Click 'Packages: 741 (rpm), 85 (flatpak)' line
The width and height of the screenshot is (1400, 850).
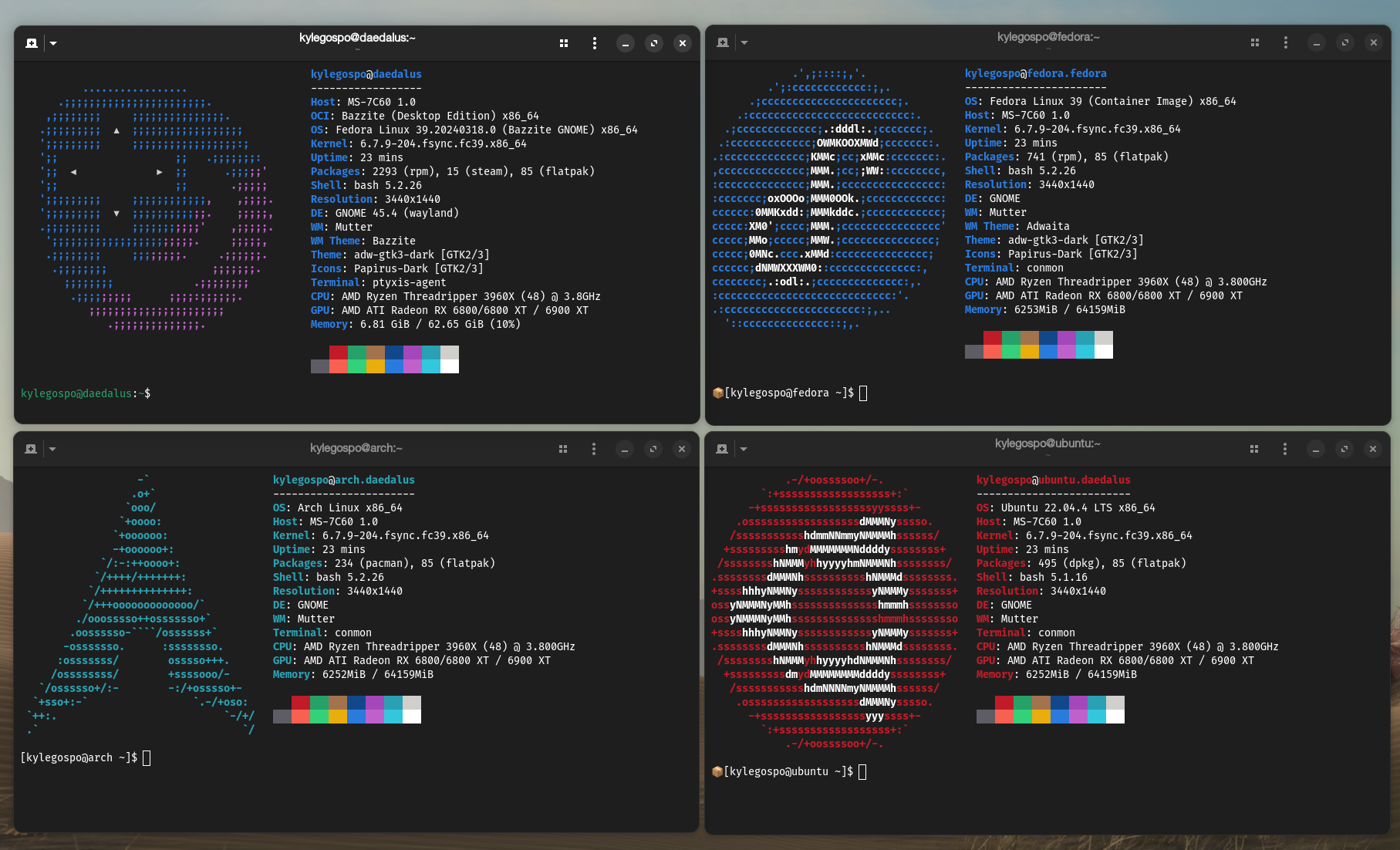coord(1067,157)
